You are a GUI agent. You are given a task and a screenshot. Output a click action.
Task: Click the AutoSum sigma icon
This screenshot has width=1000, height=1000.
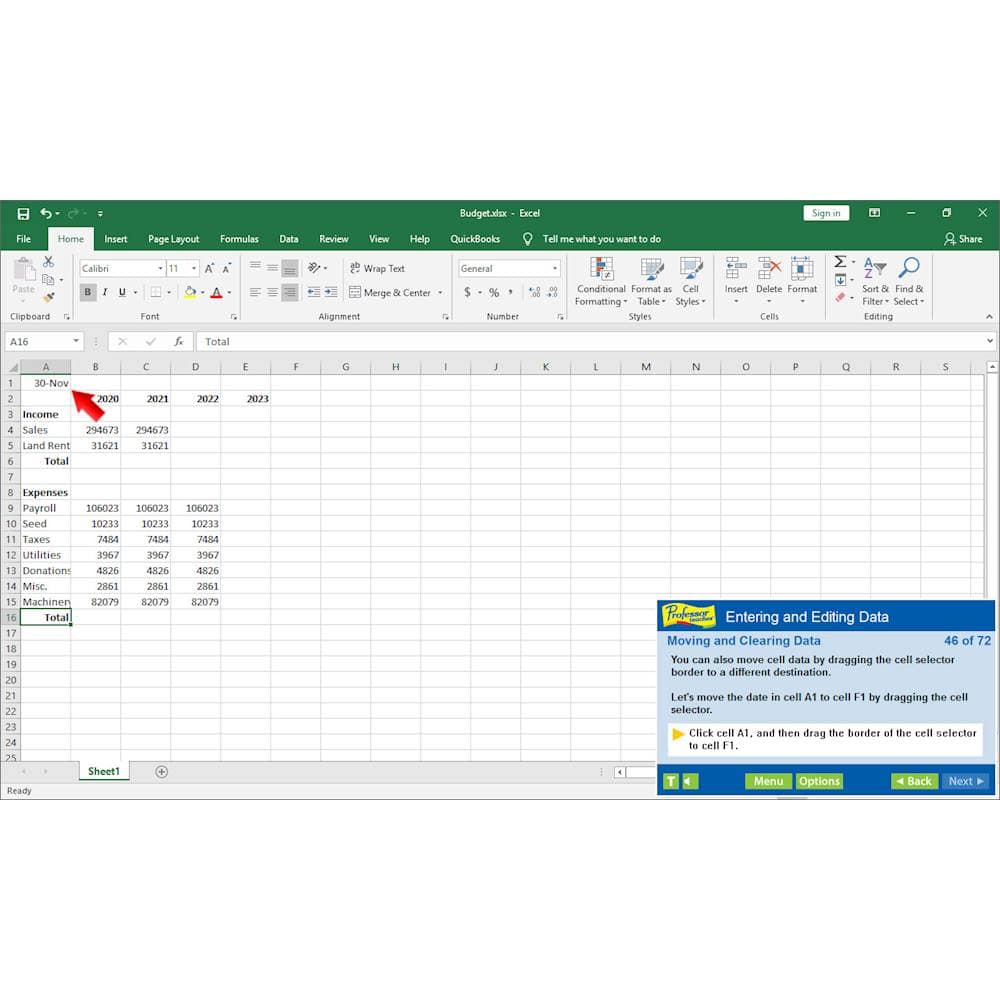[840, 262]
